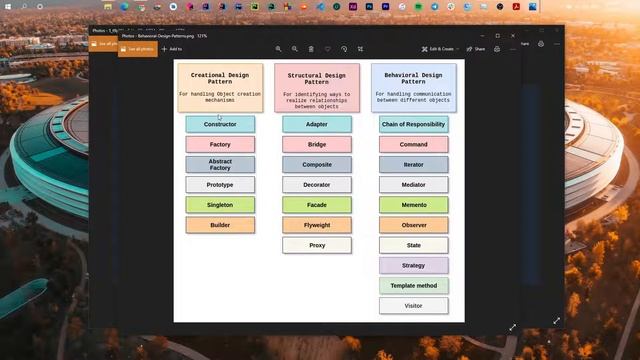Click the Bridge box
The image size is (640, 360).
pyautogui.click(x=317, y=144)
